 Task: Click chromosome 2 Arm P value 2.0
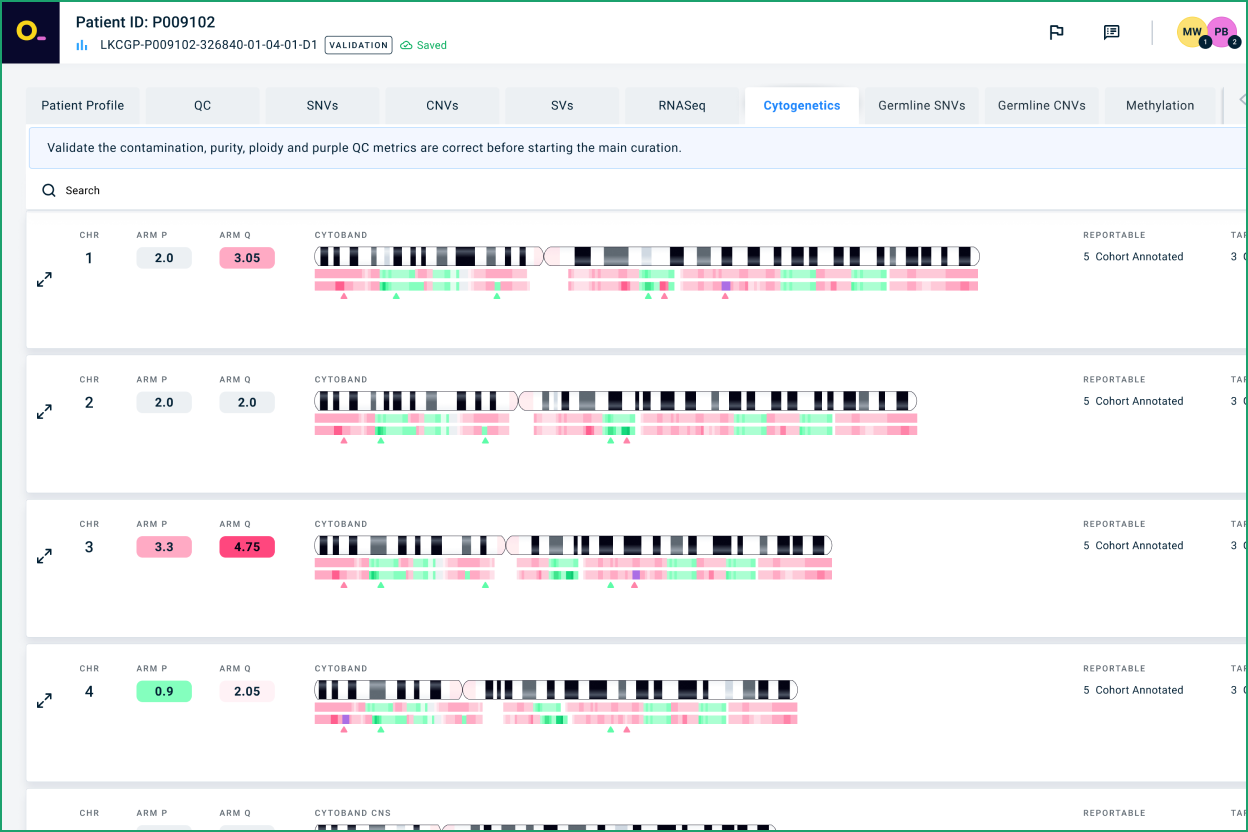coord(164,402)
